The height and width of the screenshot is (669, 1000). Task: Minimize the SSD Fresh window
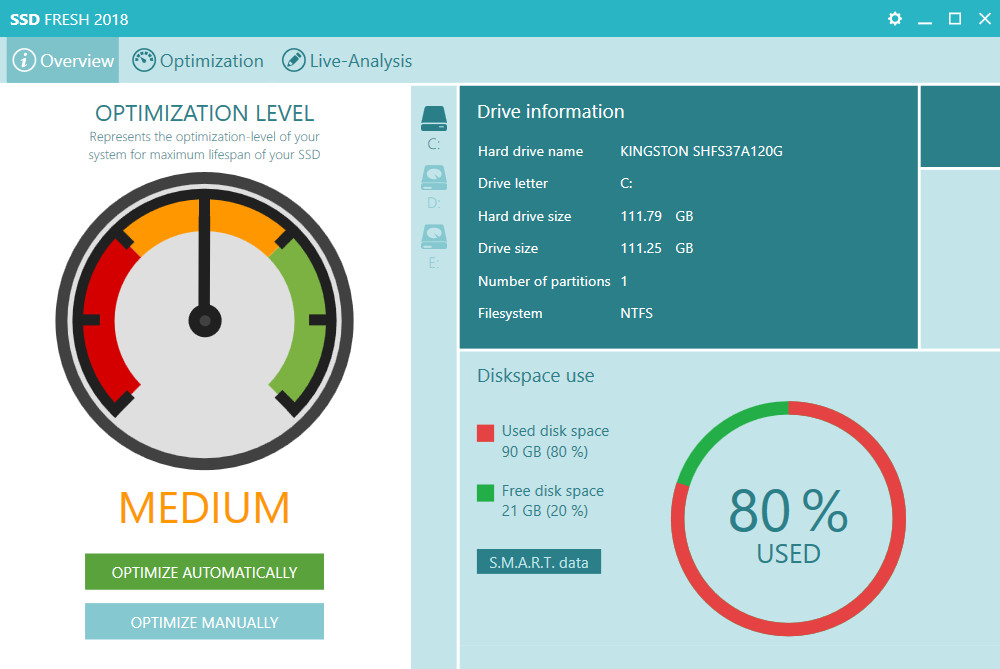[x=925, y=19]
